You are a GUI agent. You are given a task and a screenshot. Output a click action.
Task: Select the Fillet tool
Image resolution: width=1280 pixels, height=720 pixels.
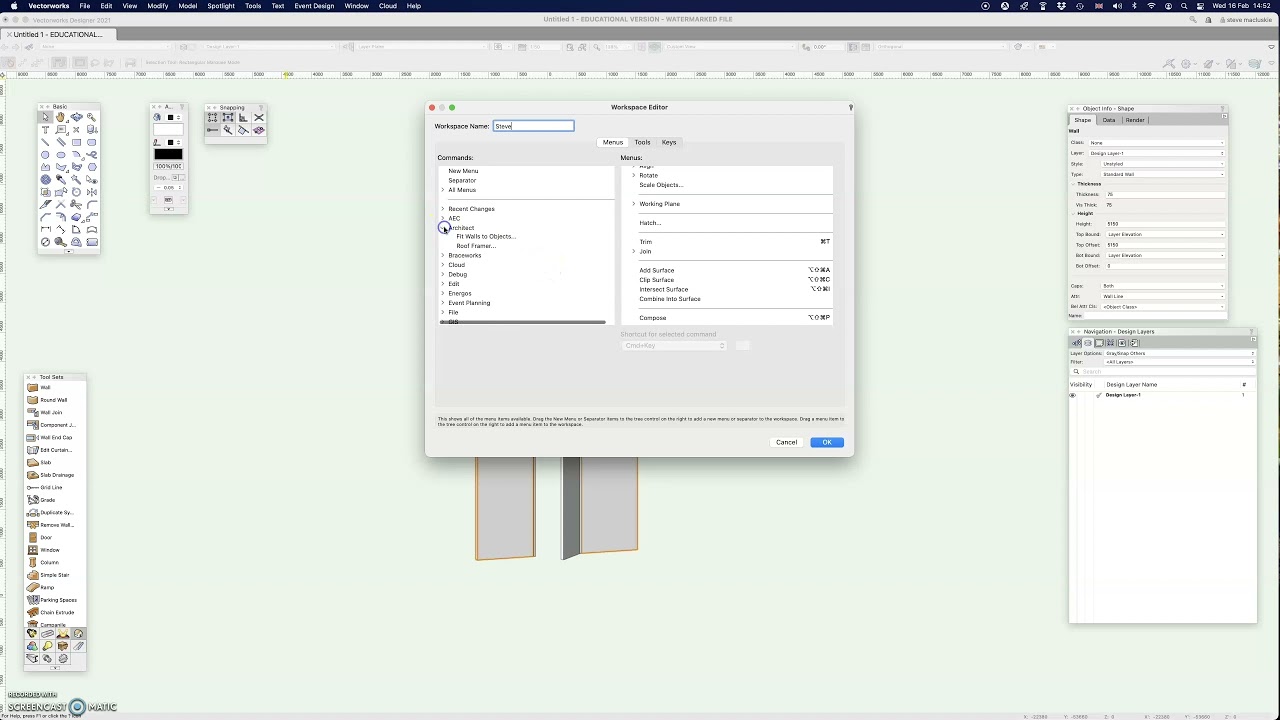point(92,204)
